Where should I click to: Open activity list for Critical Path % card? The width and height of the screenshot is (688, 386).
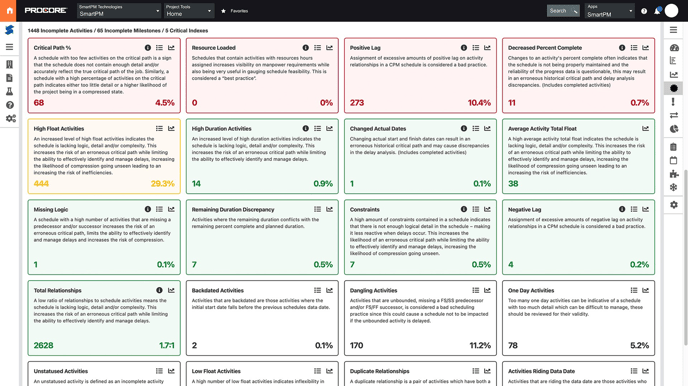click(159, 47)
